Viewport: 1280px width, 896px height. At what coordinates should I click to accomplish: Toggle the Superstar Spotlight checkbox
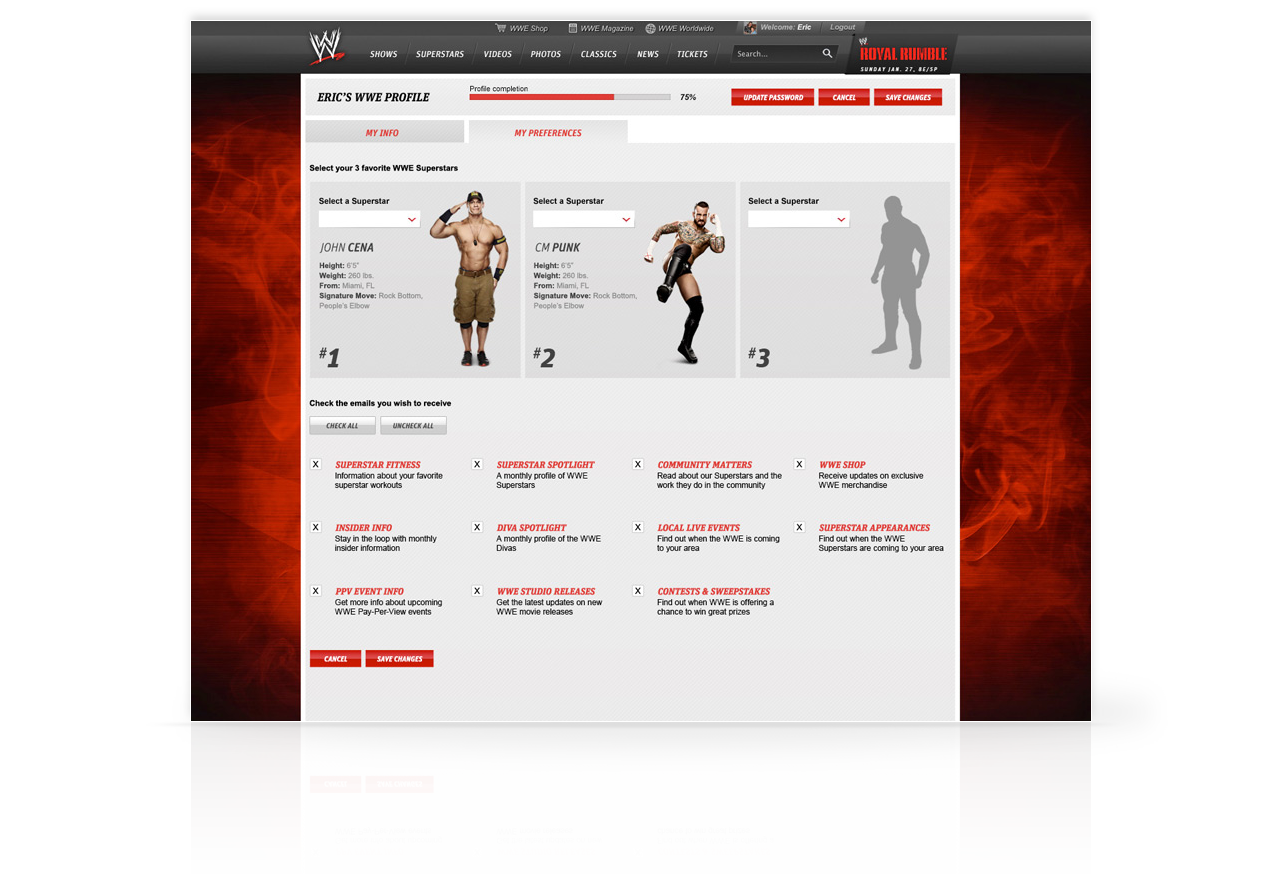(x=477, y=464)
